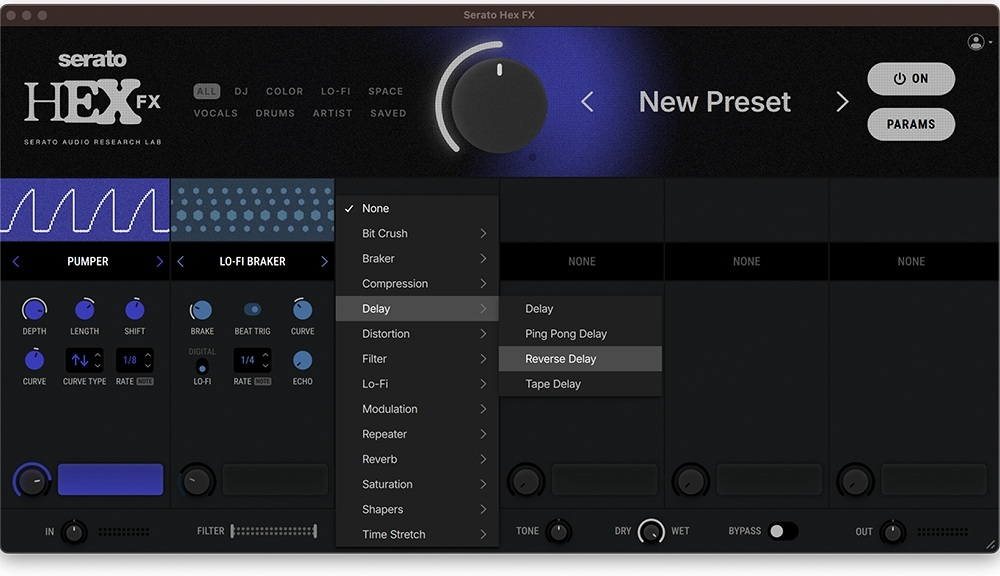Image resolution: width=1000 pixels, height=576 pixels.
Task: Click the Lo-Fi Braker CURVE knob
Action: pyautogui.click(x=302, y=310)
